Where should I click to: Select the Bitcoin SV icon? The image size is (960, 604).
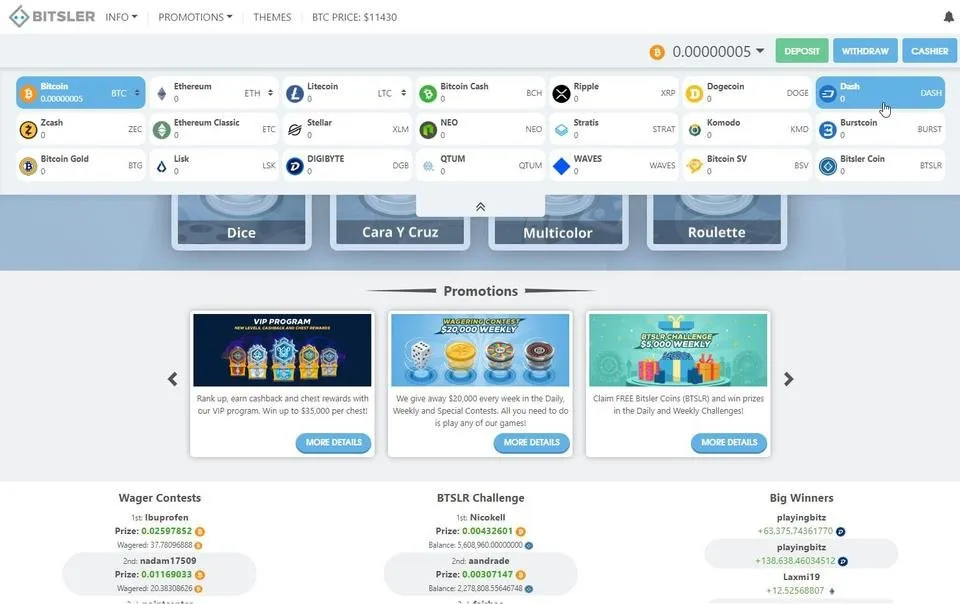tap(694, 165)
